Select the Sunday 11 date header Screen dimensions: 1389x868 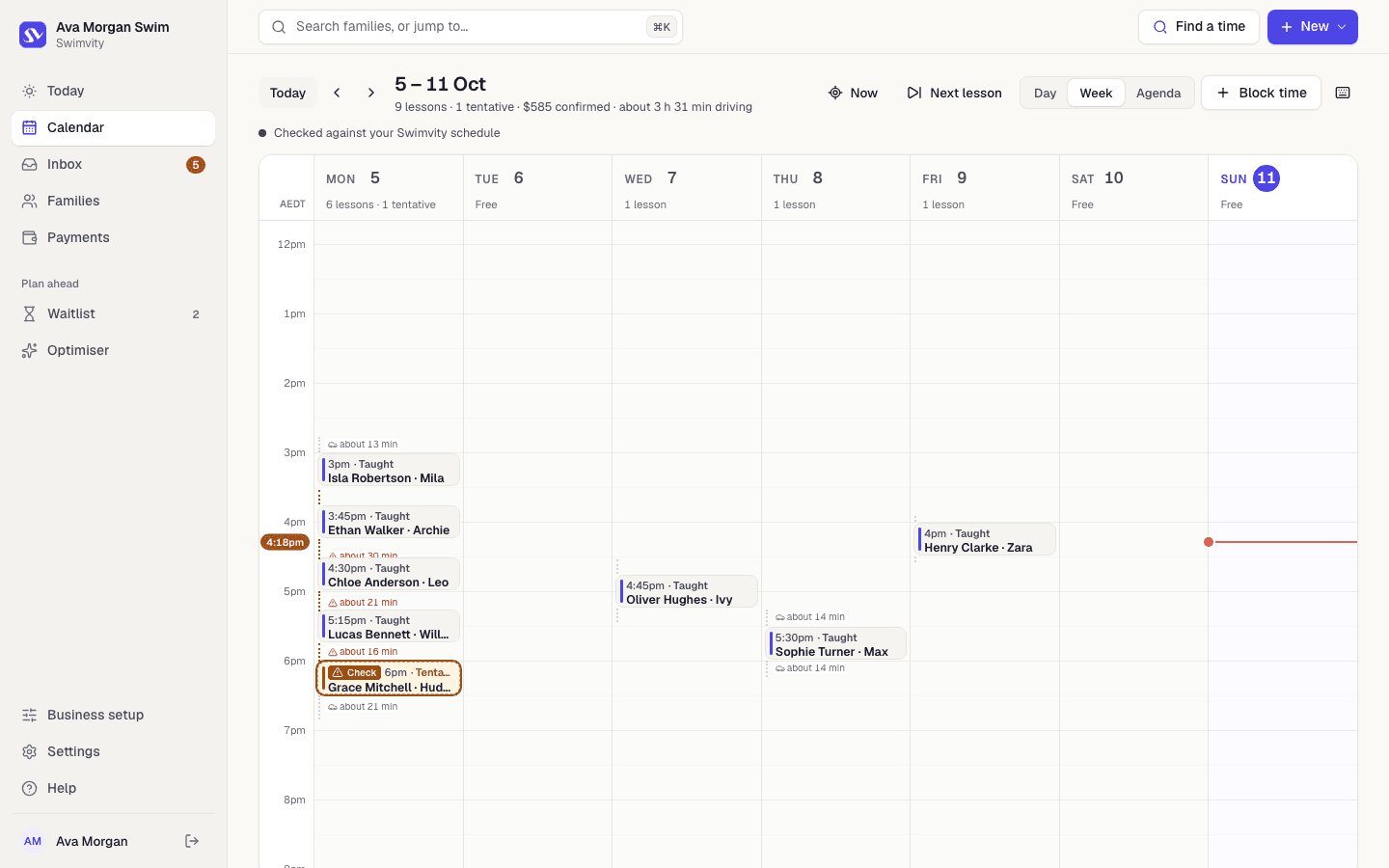[1282, 188]
